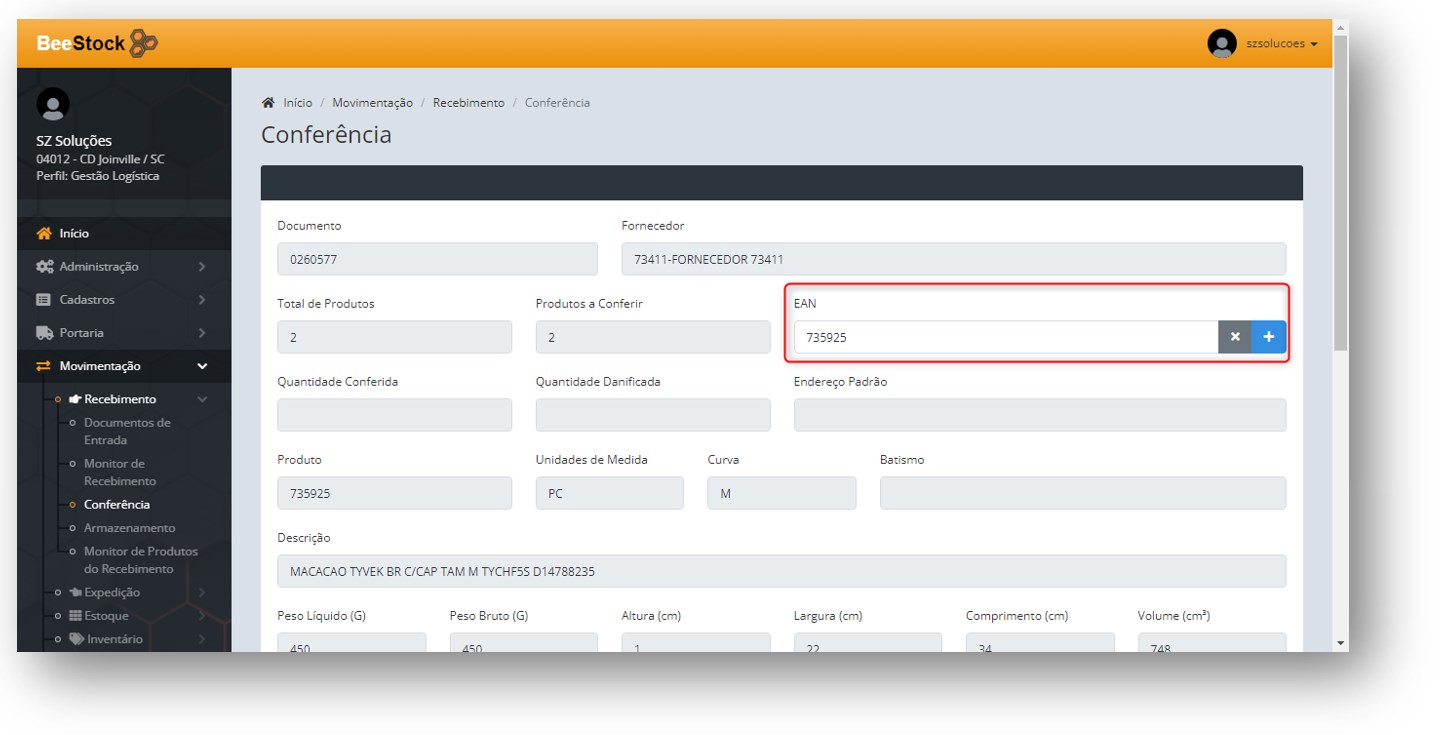Open Administração gears menu item
Viewport: 1441px width, 735px height.
pyautogui.click(x=98, y=267)
